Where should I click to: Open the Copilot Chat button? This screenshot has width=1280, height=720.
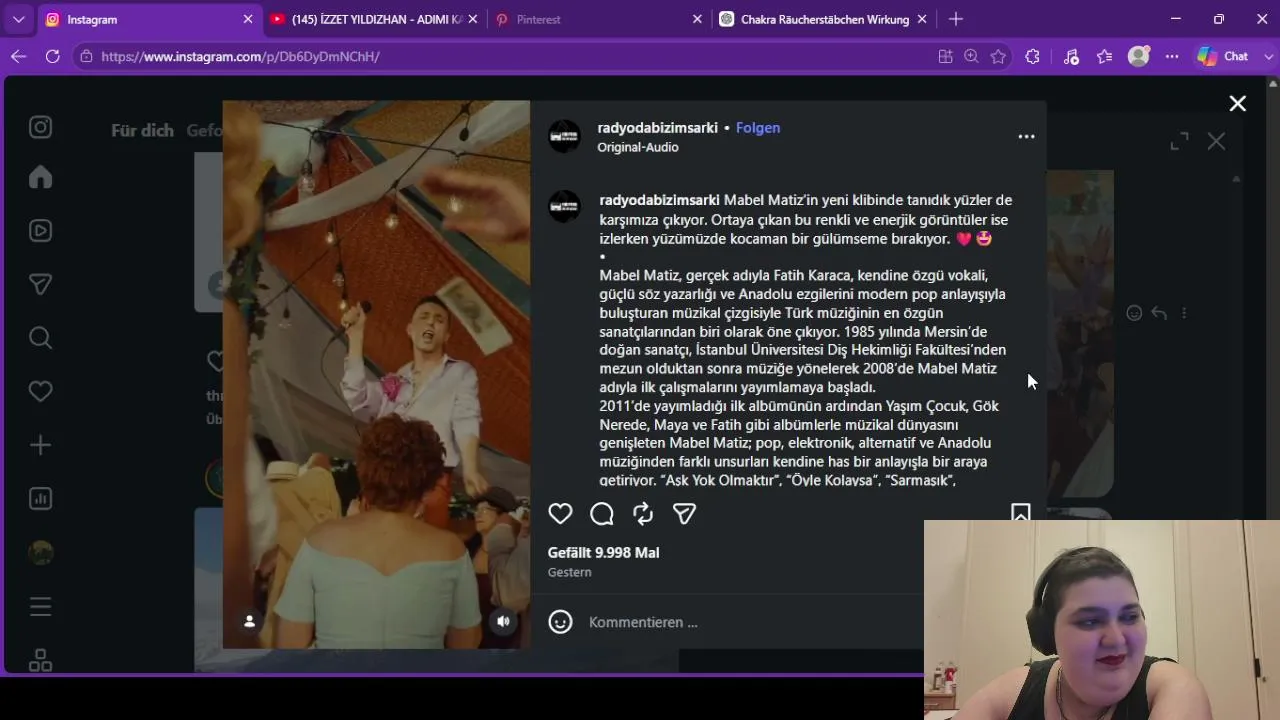tap(1223, 57)
